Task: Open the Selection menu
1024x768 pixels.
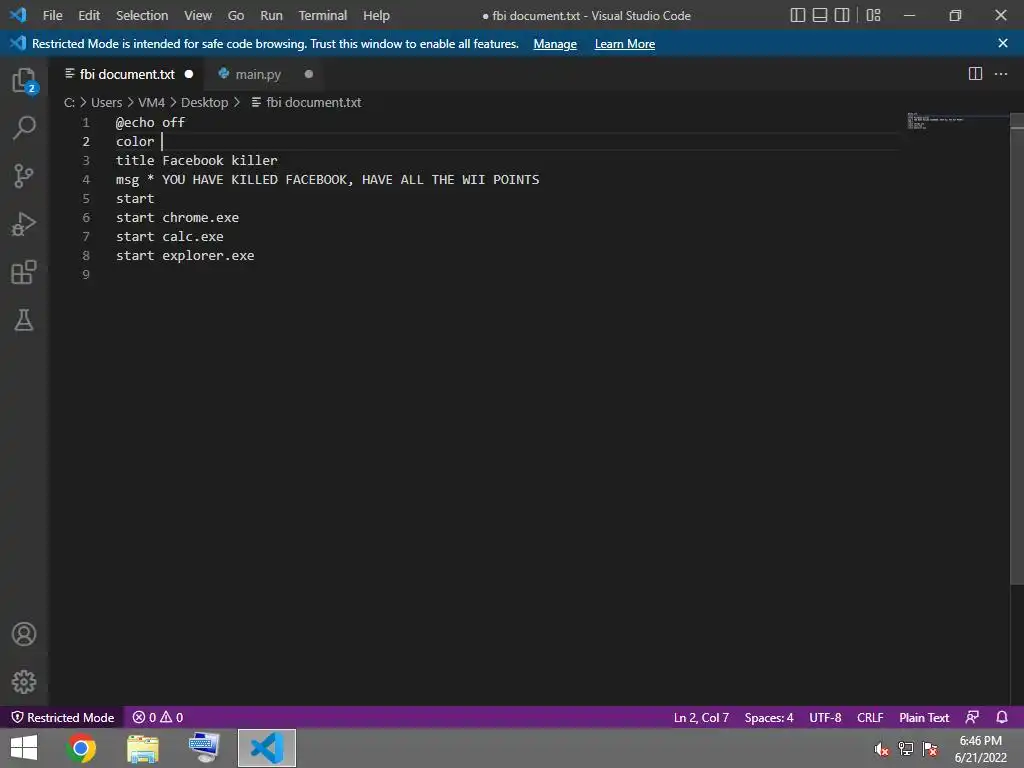Action: point(142,15)
